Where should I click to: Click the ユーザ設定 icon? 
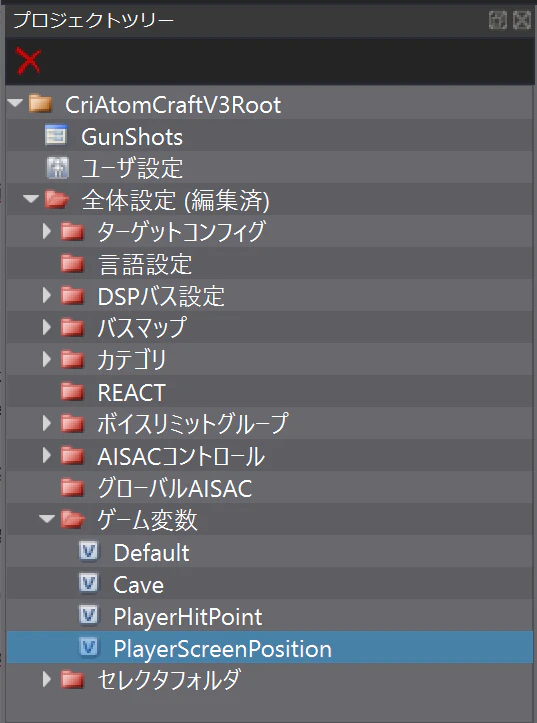point(57,168)
